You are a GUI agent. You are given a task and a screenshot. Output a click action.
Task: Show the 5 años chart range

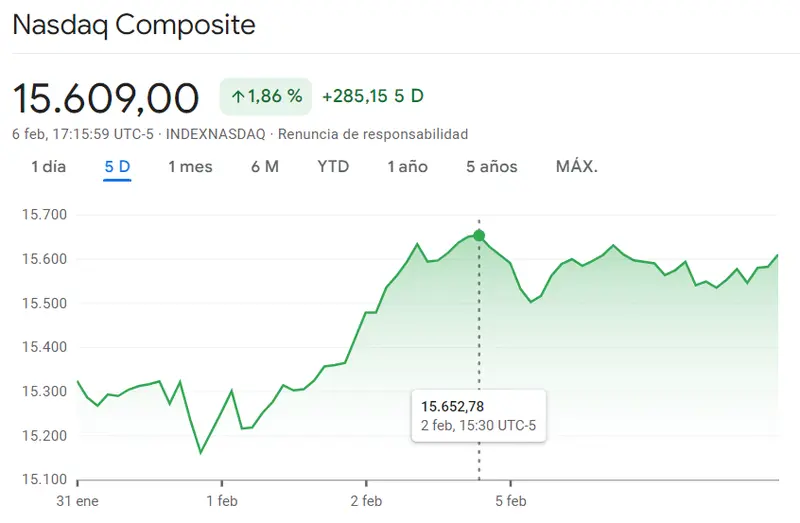(492, 167)
